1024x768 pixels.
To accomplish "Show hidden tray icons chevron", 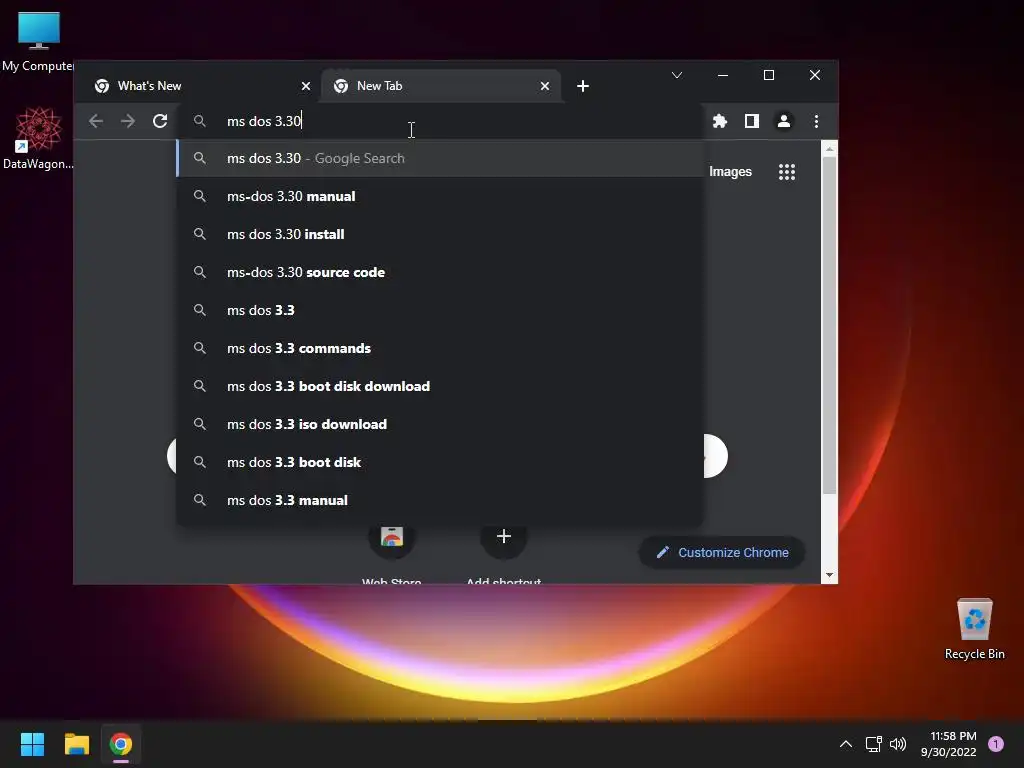I will pyautogui.click(x=846, y=744).
